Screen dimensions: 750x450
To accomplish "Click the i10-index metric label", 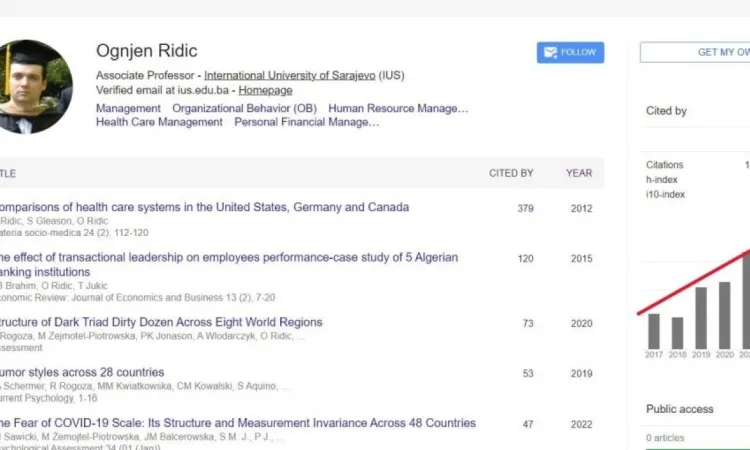I will [665, 195].
